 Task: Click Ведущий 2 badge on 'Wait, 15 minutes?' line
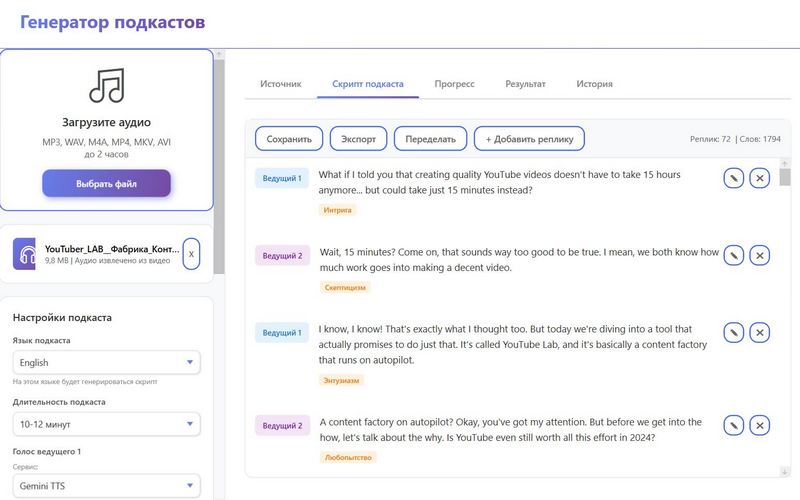[282, 256]
